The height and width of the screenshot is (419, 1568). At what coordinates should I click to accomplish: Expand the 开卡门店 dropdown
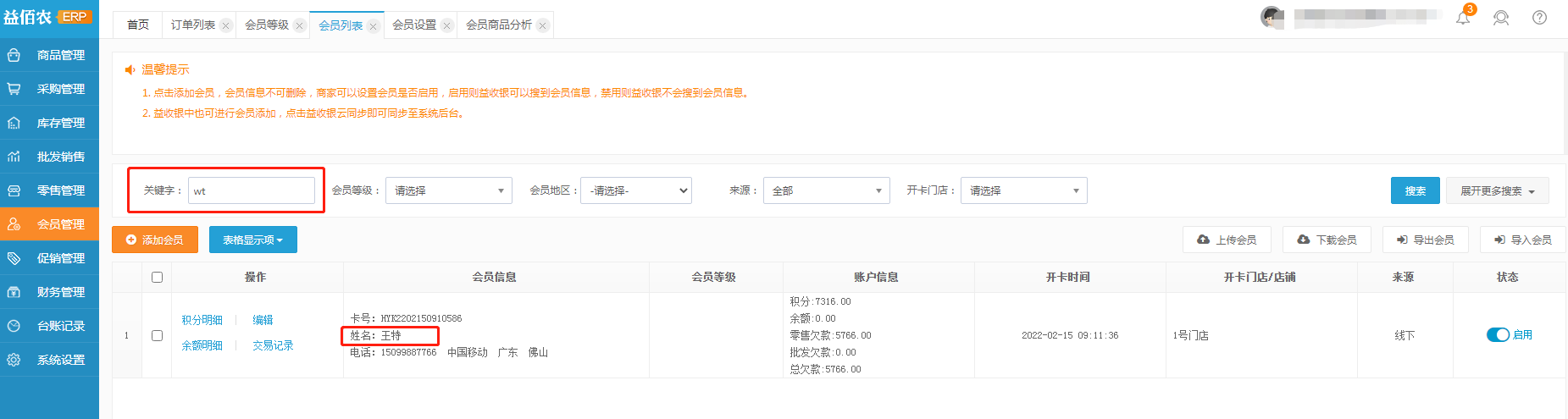(1023, 190)
